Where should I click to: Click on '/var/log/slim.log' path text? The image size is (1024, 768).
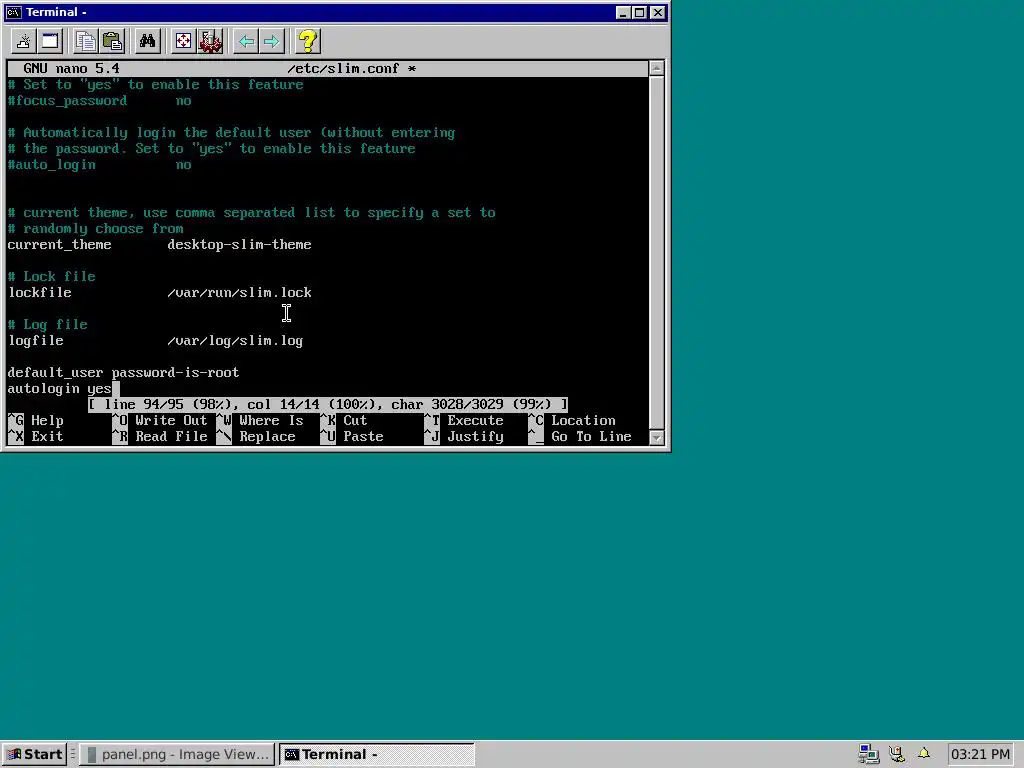pos(235,341)
